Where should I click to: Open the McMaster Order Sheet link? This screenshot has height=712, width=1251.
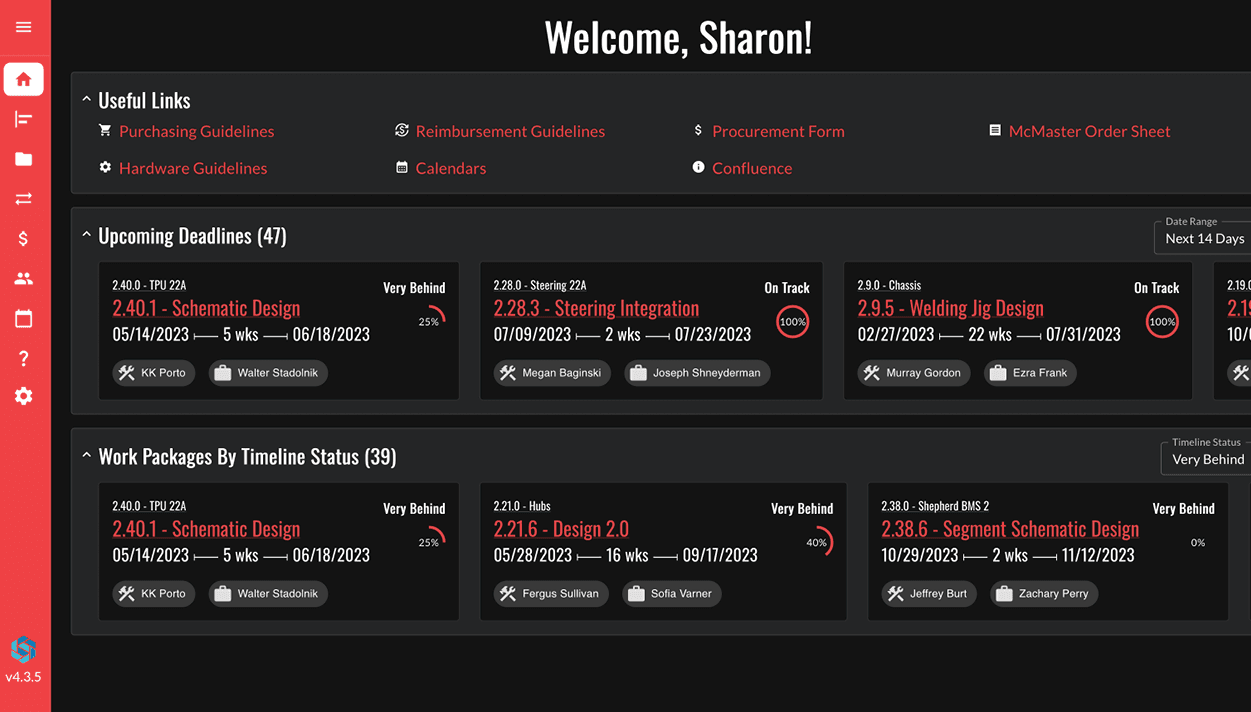pos(1089,131)
